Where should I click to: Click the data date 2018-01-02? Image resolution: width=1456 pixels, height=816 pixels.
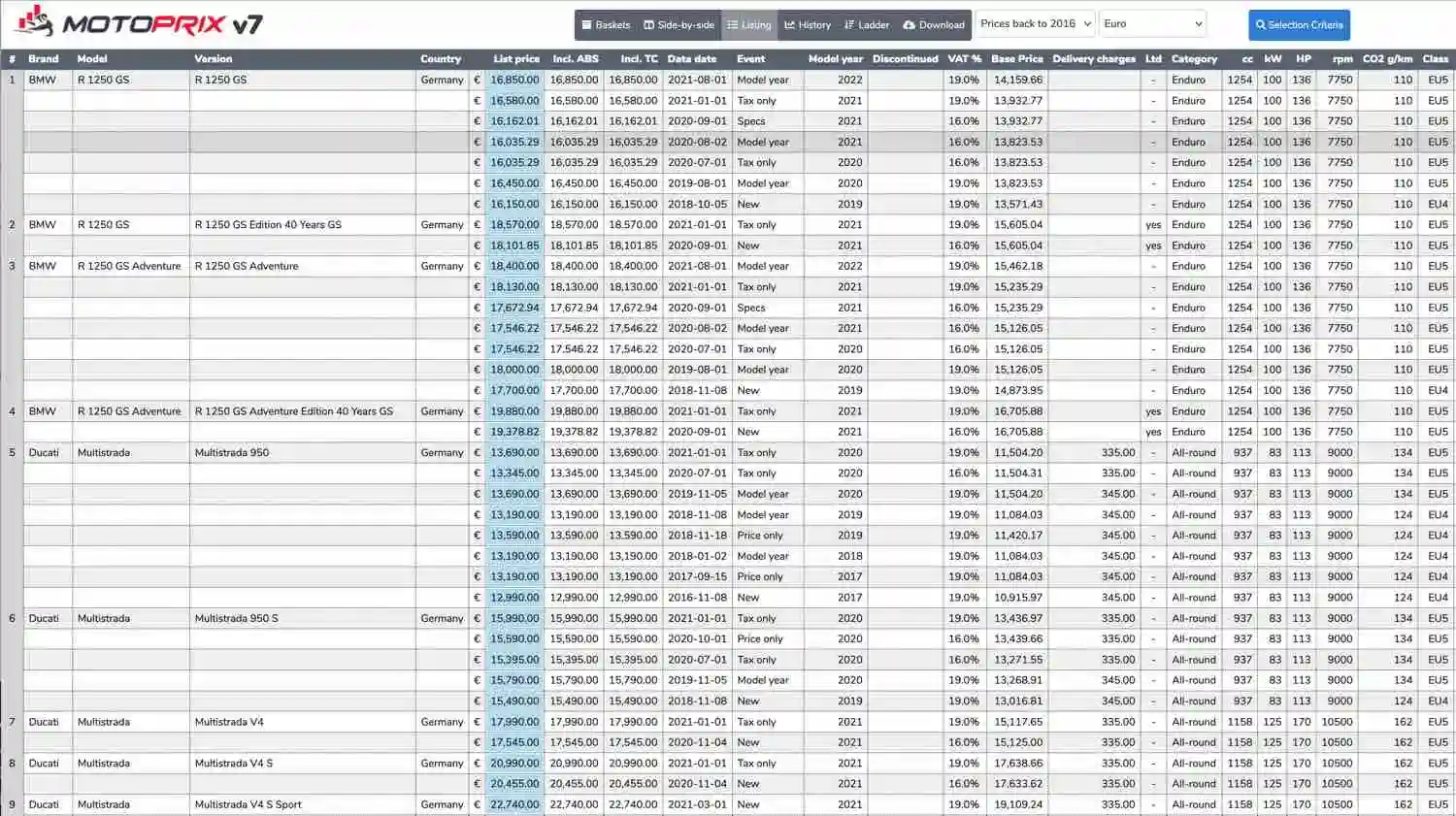697,556
